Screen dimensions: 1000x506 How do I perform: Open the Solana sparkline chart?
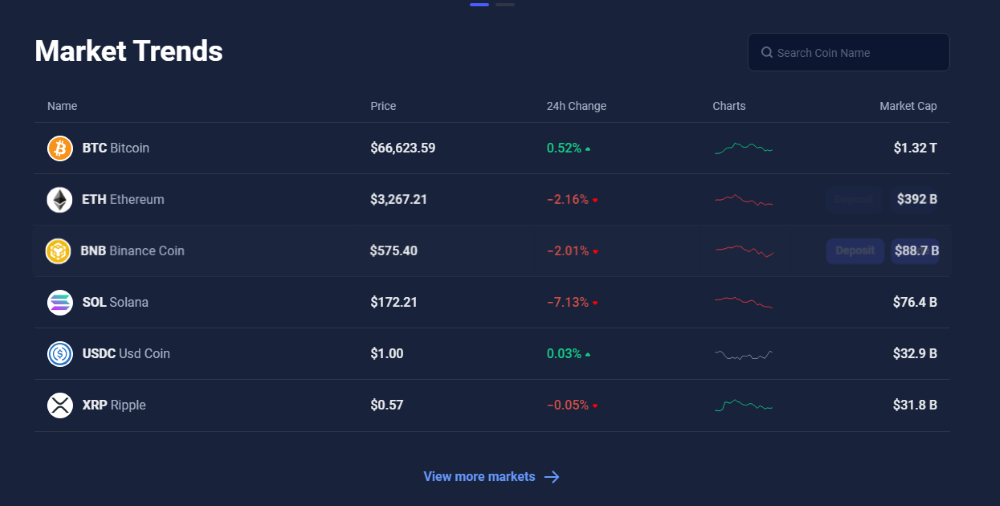pyautogui.click(x=744, y=302)
